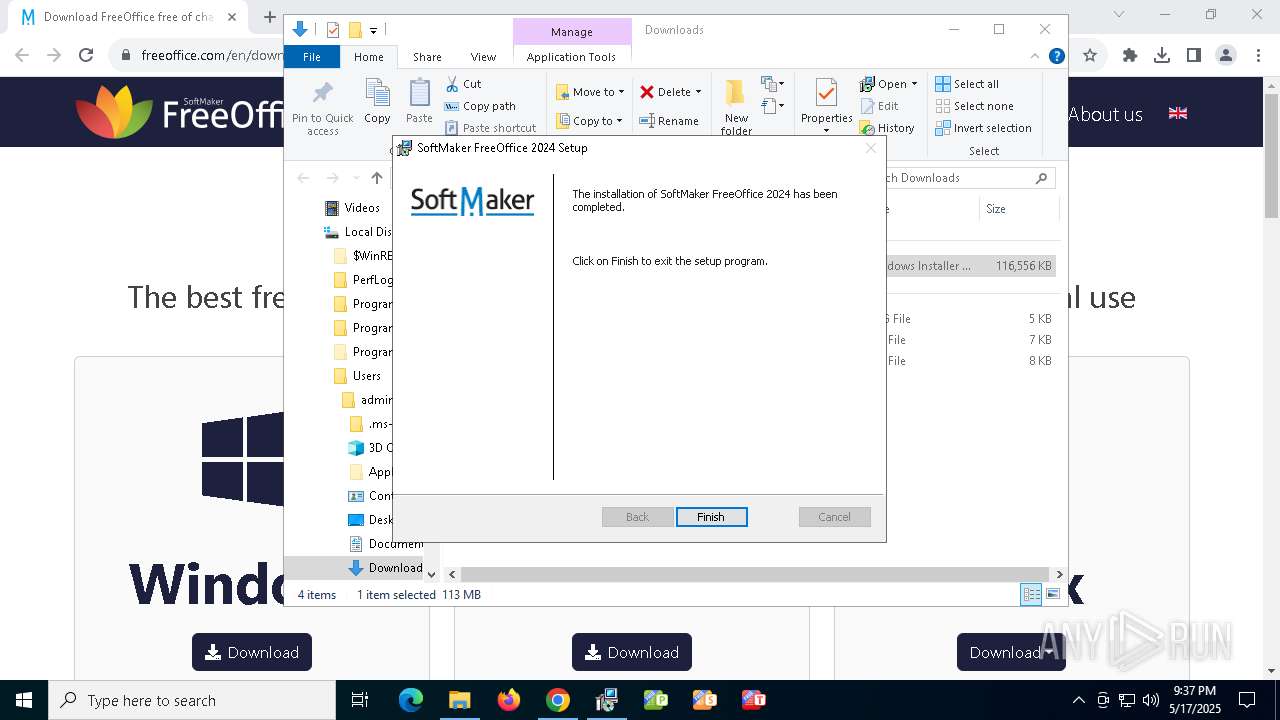The image size is (1280, 720).
Task: Open the Delete dropdown arrow
Action: pyautogui.click(x=698, y=92)
